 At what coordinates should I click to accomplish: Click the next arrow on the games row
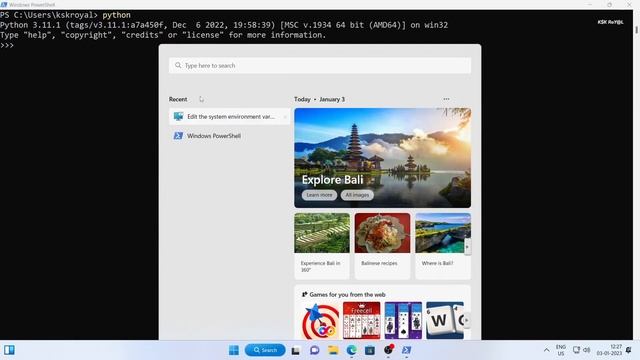tap(467, 320)
